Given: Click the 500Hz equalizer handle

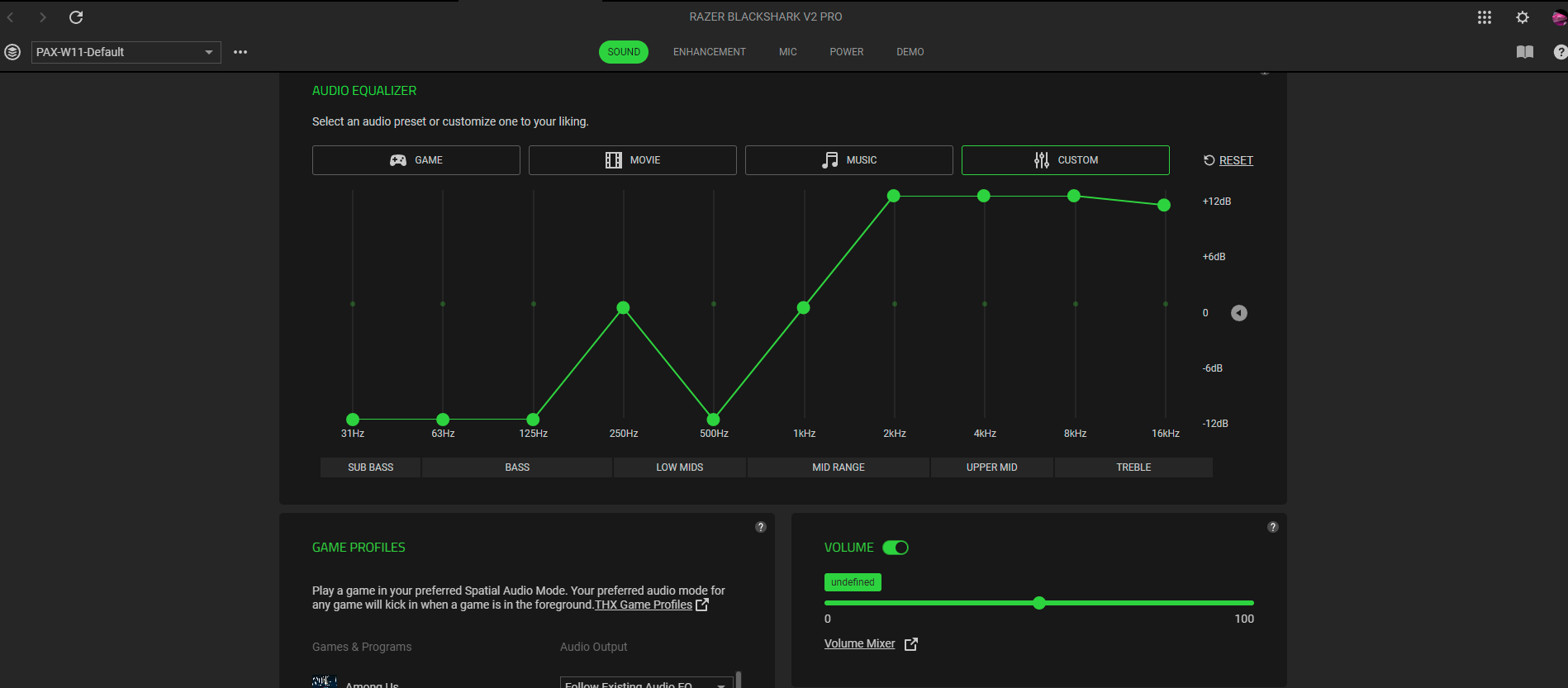Looking at the screenshot, I should point(714,420).
